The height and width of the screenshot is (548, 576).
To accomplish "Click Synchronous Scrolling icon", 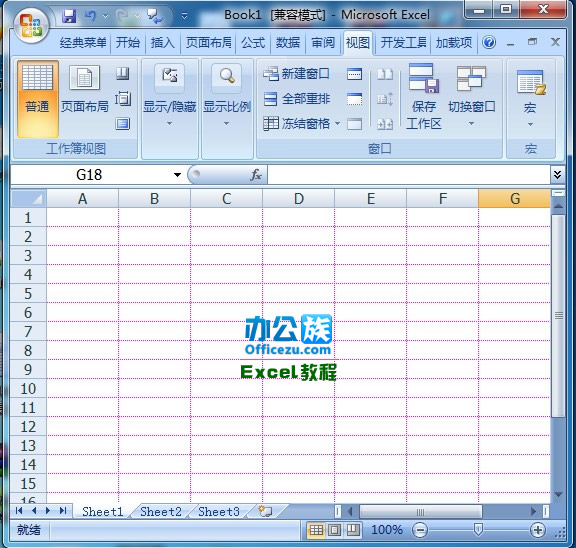I will 385,99.
